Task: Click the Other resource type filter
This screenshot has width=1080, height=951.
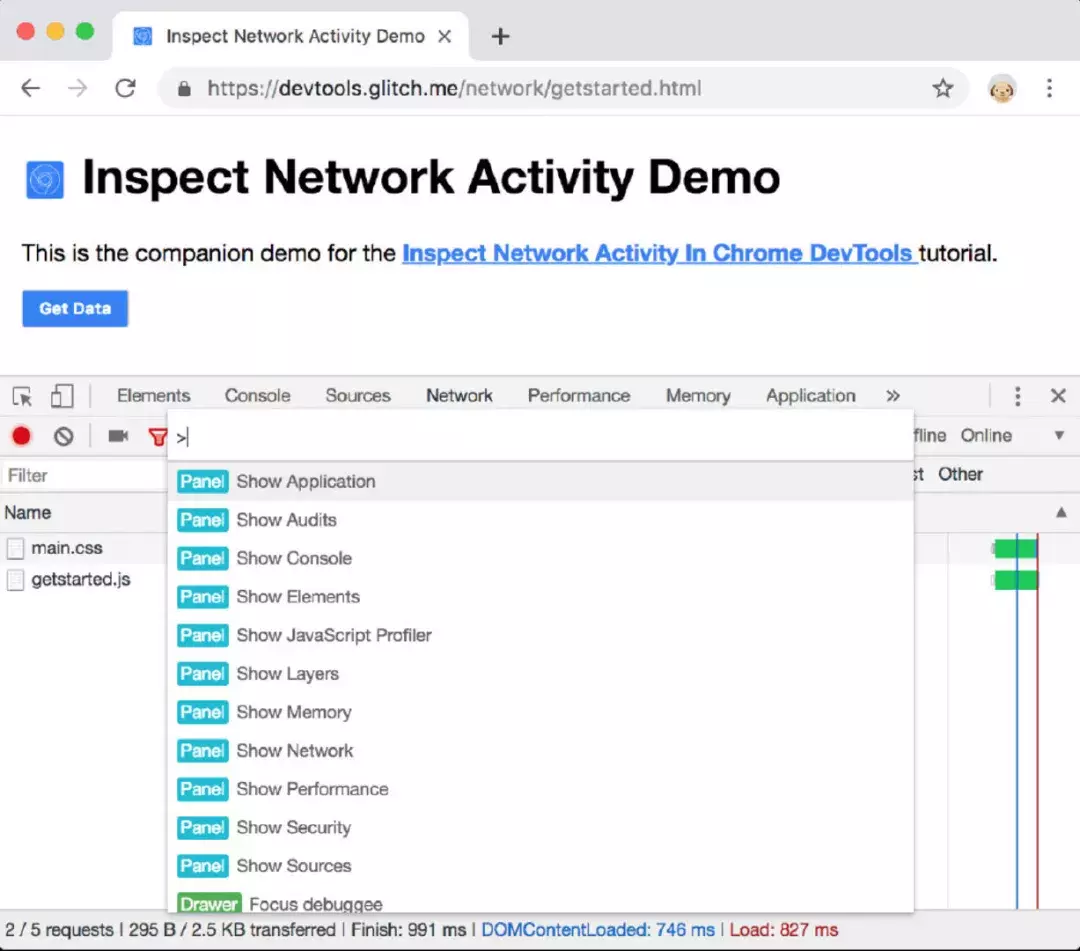Action: [960, 474]
